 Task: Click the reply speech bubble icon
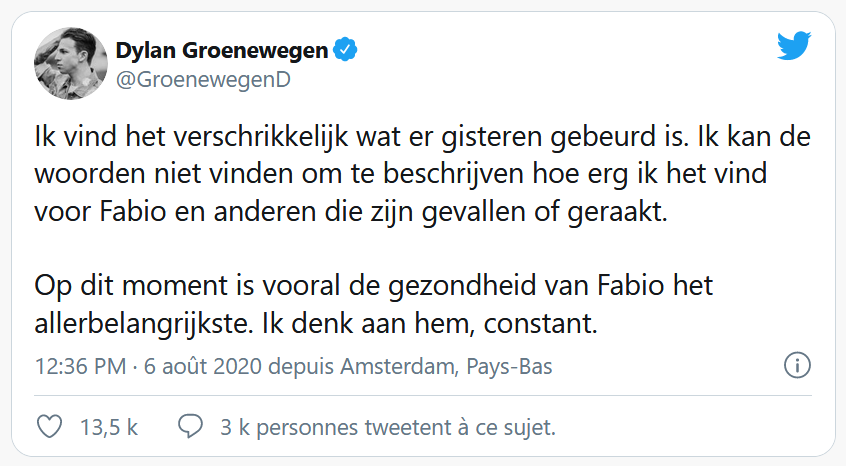190,427
